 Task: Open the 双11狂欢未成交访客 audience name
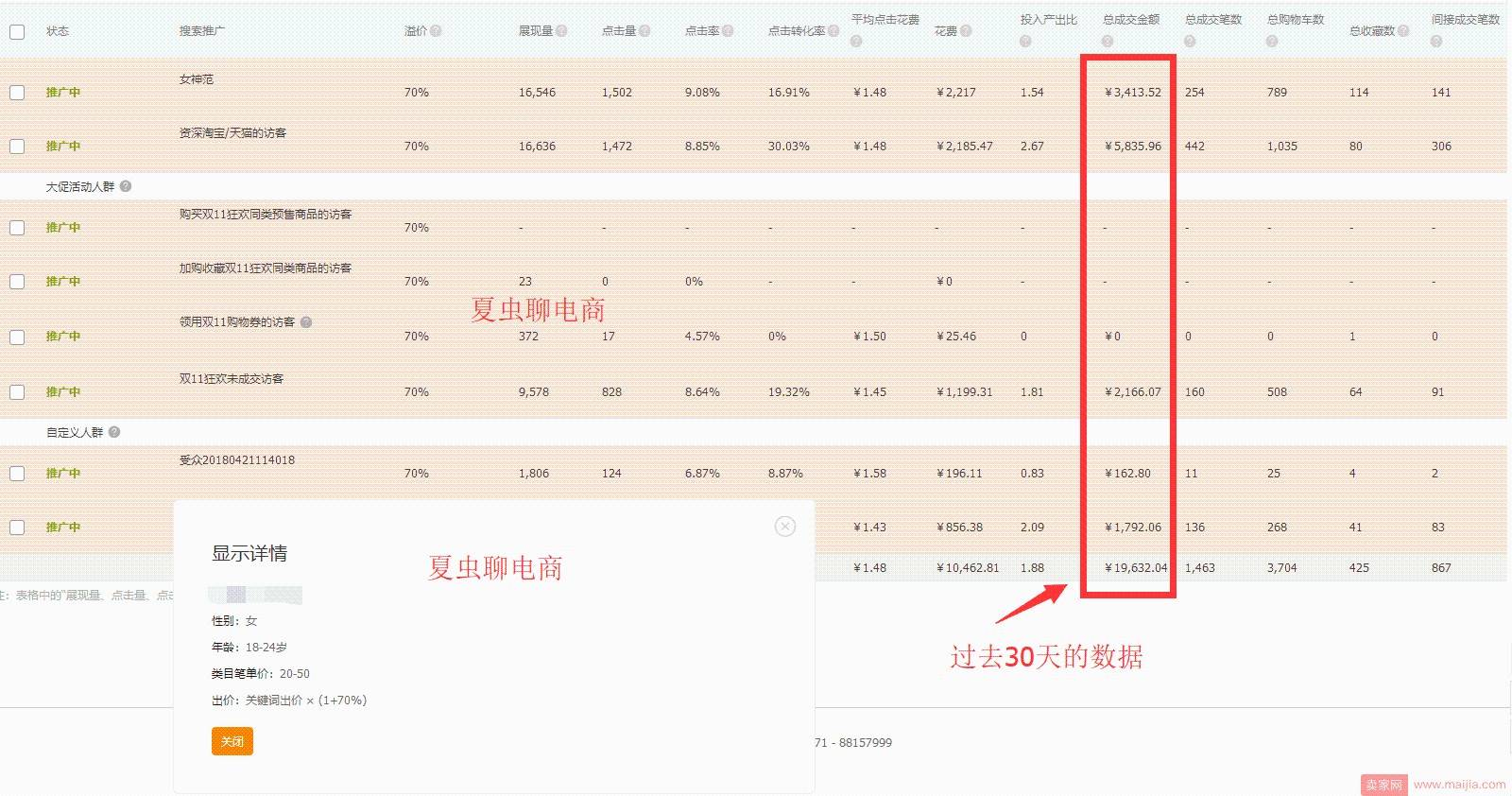(x=232, y=379)
